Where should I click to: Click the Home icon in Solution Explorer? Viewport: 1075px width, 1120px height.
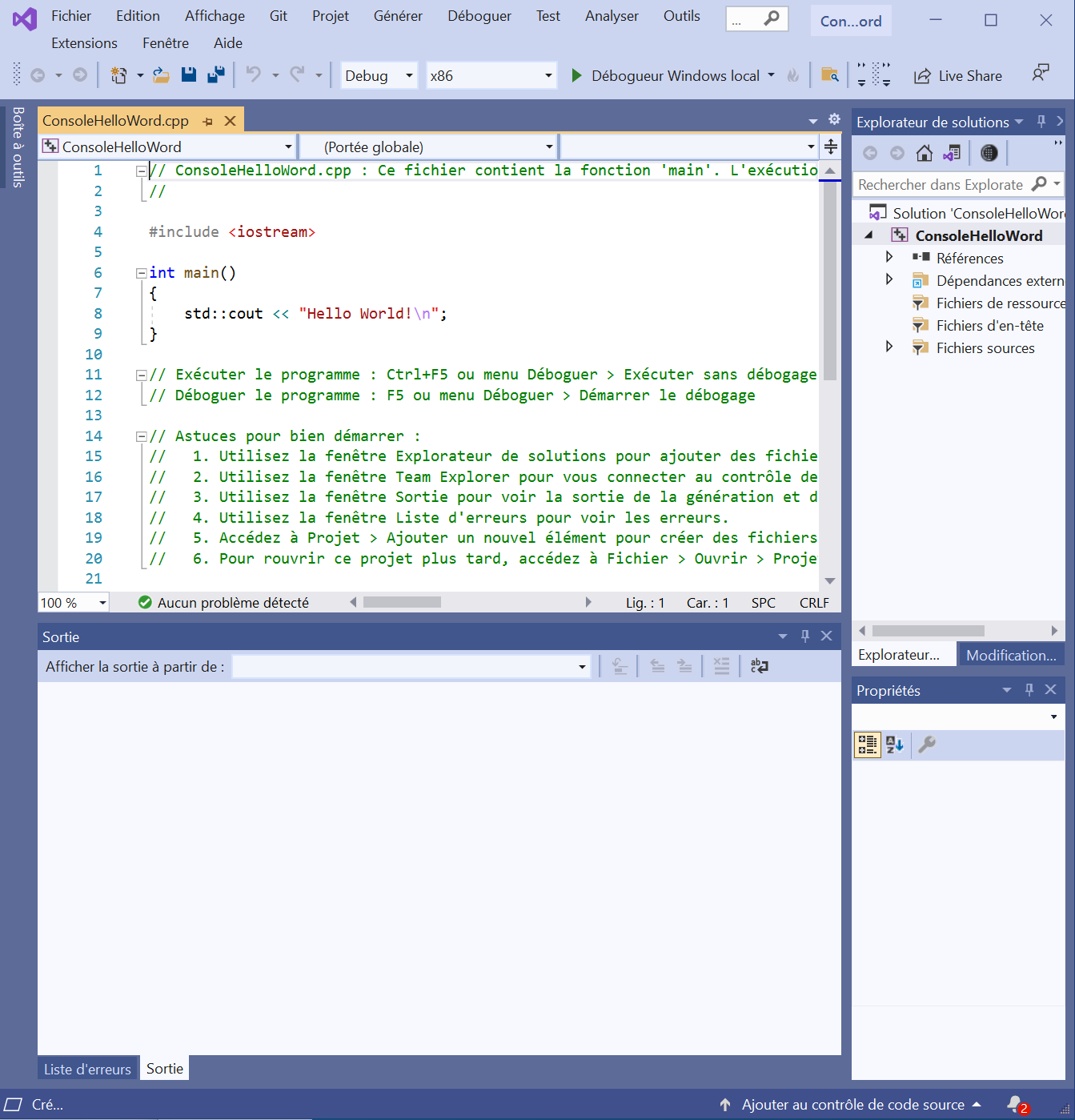(925, 153)
